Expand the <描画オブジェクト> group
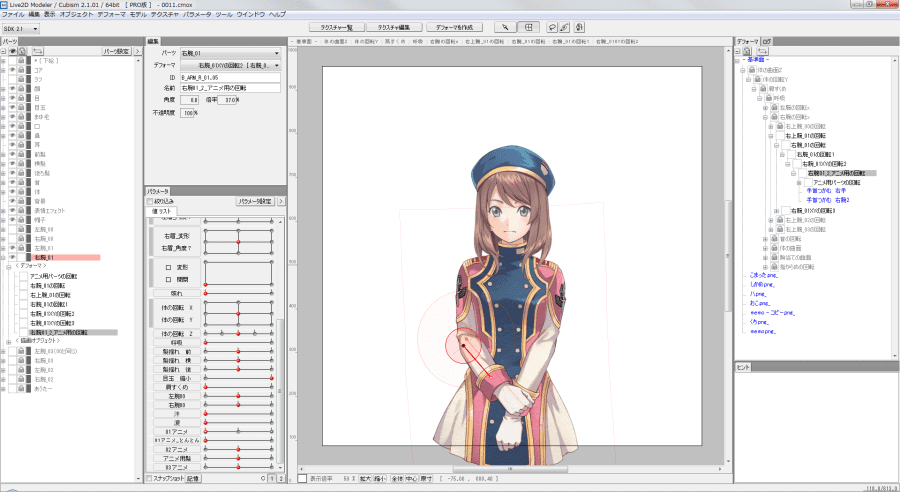The height and width of the screenshot is (492, 900). click(9, 341)
